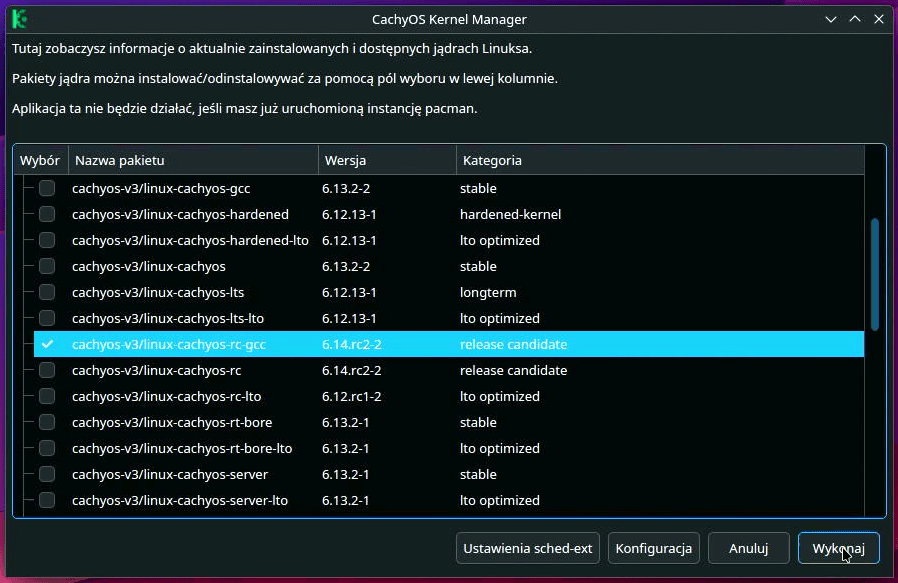The width and height of the screenshot is (898, 583).
Task: Click lto optimized category of linux-cachyos-rt-bore-lto
Action: click(499, 448)
